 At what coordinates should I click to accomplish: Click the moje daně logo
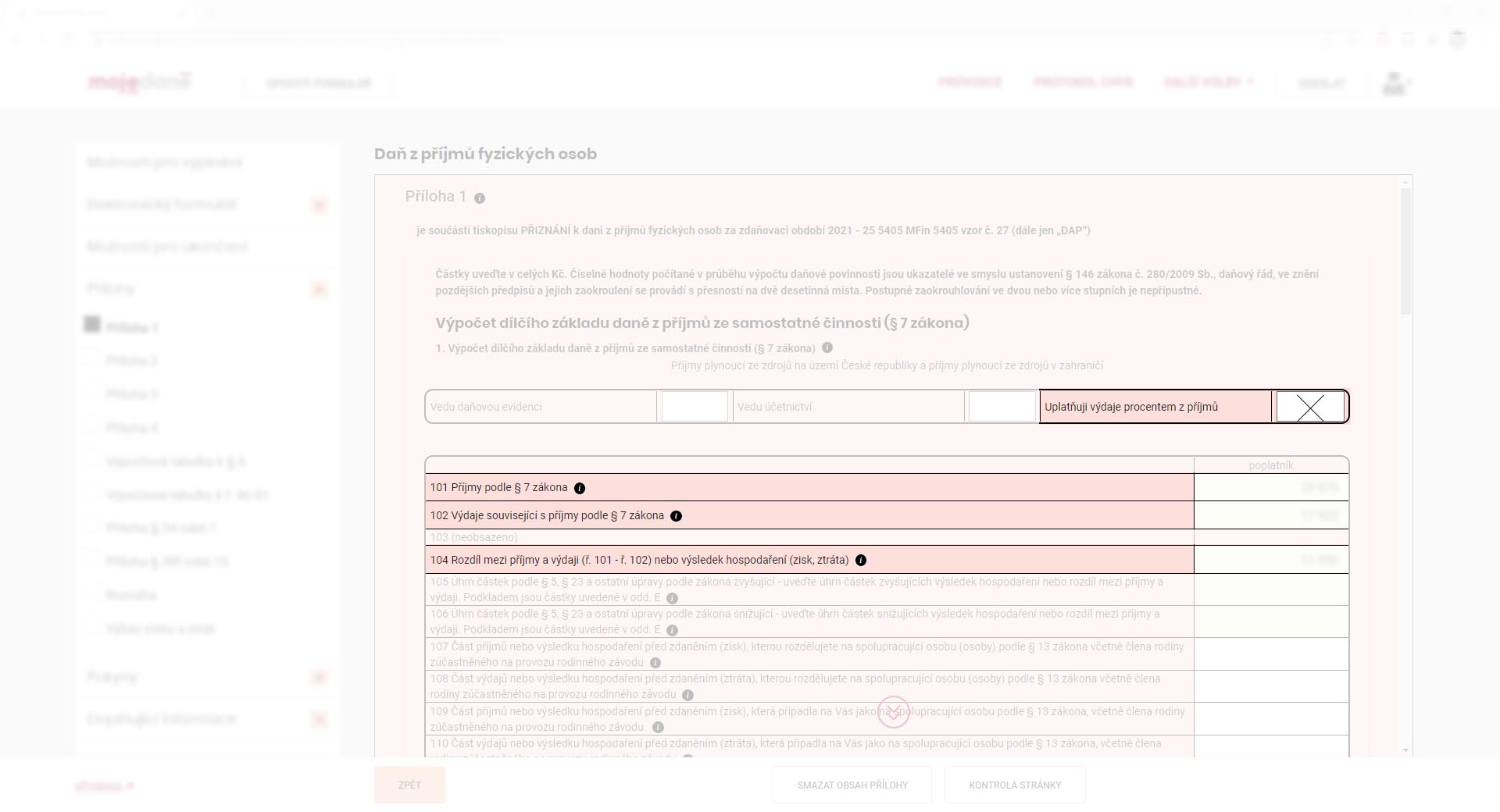coord(140,82)
